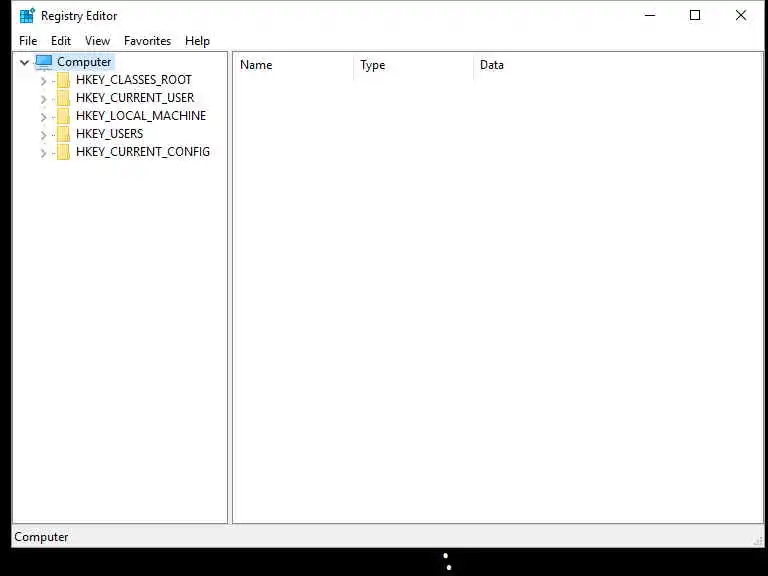Collapse the Computer root node
Image resolution: width=768 pixels, height=576 pixels.
pyautogui.click(x=24, y=62)
